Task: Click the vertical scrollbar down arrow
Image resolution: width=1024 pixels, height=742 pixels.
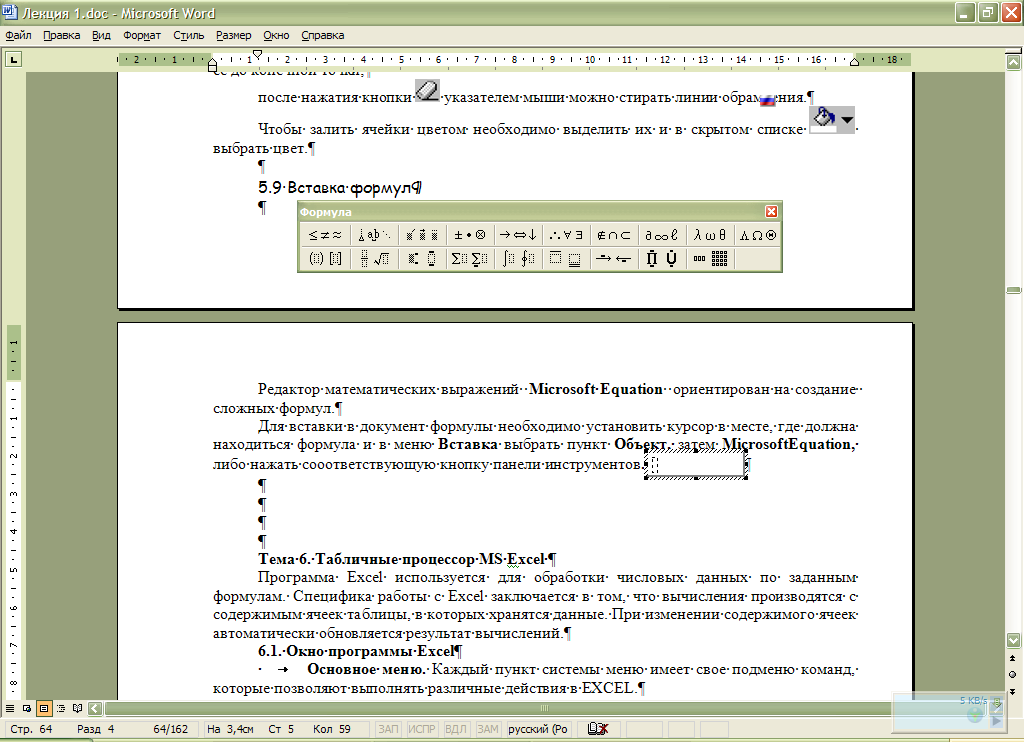Action: tap(1013, 640)
